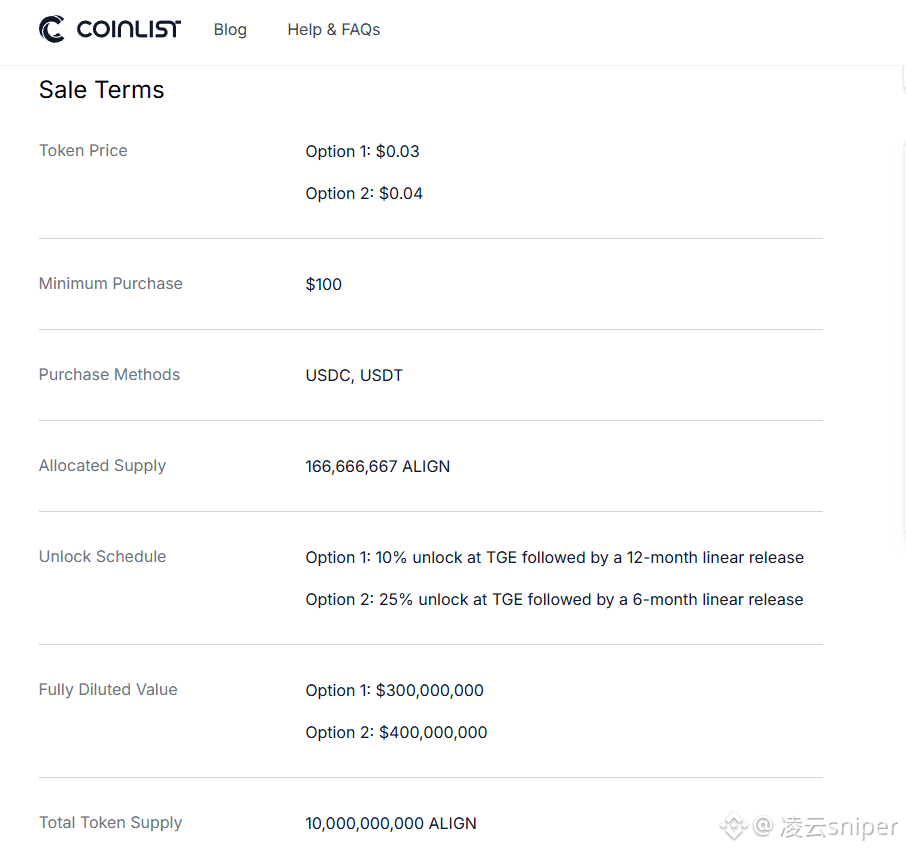Open the Blog page
Viewport: 906px width, 852px height.
pos(230,29)
